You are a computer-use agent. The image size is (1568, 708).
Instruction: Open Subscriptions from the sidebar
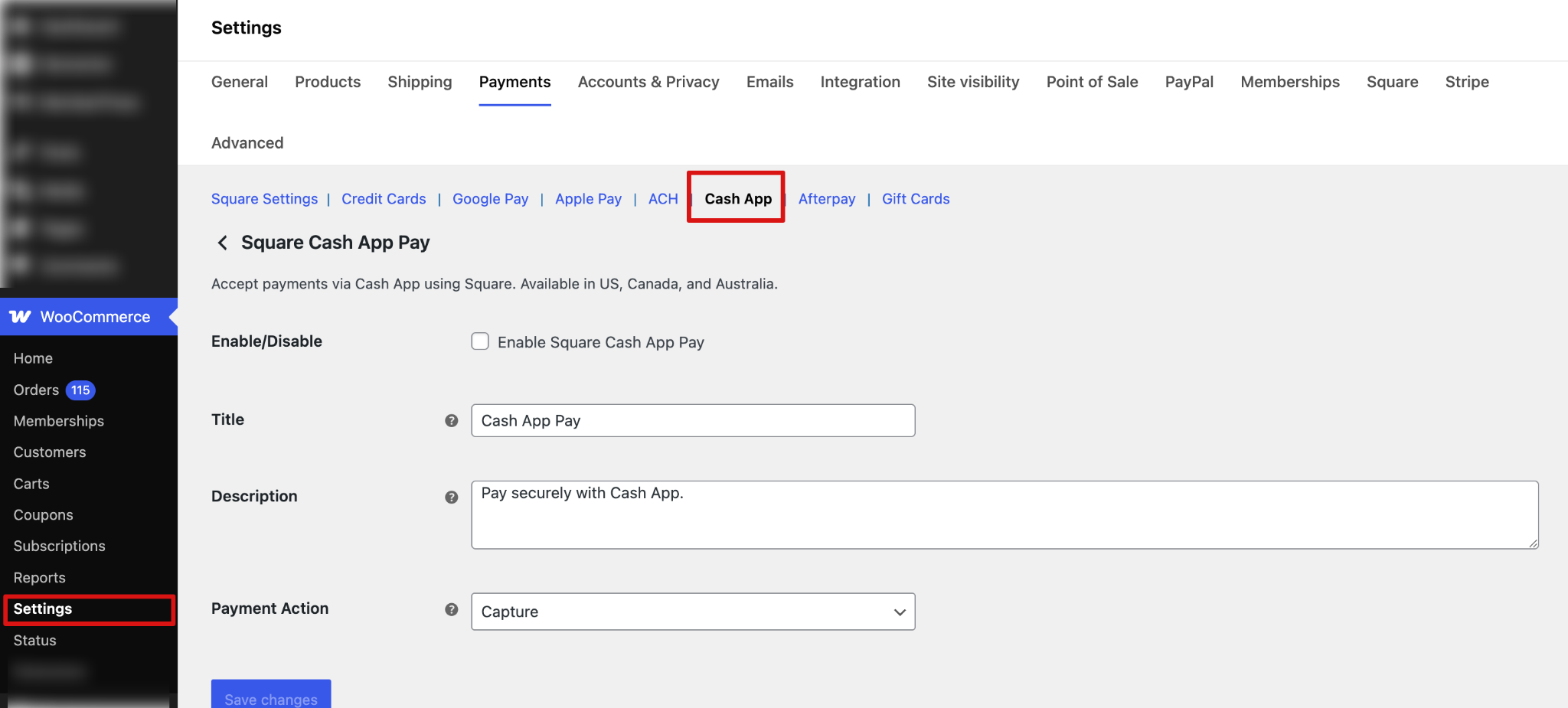59,546
